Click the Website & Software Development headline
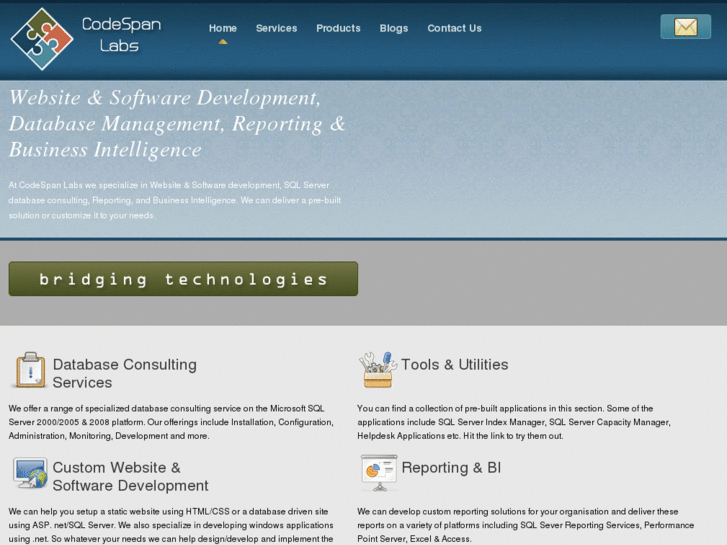The width and height of the screenshot is (727, 545). (x=177, y=123)
